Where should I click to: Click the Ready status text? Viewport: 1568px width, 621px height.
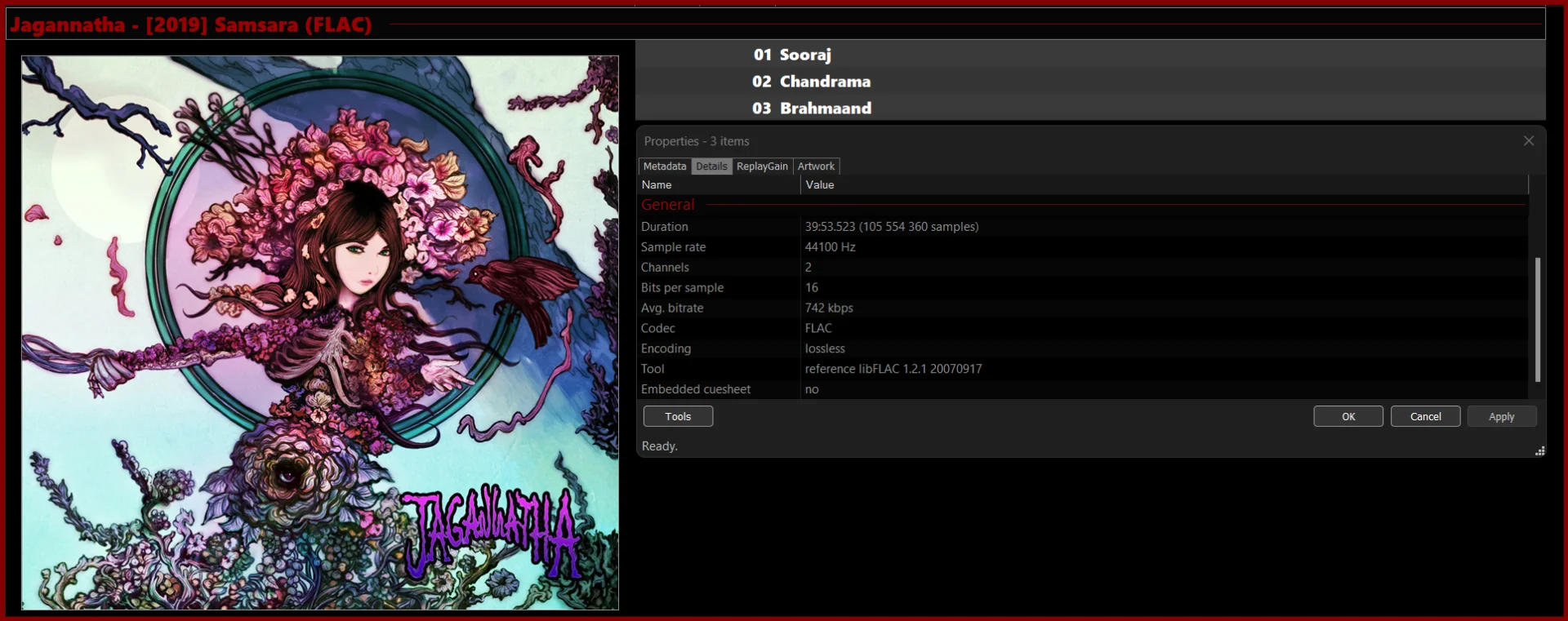click(x=660, y=446)
